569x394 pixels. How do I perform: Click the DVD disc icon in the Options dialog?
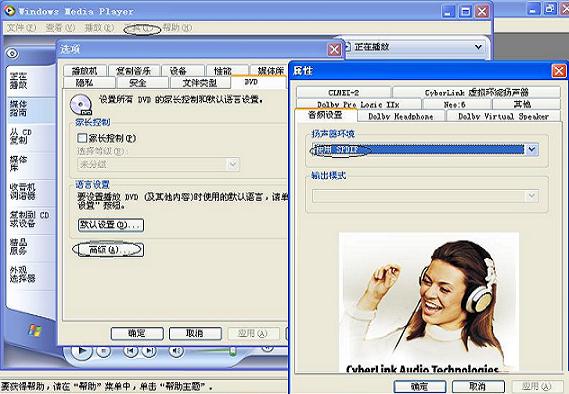click(x=81, y=104)
